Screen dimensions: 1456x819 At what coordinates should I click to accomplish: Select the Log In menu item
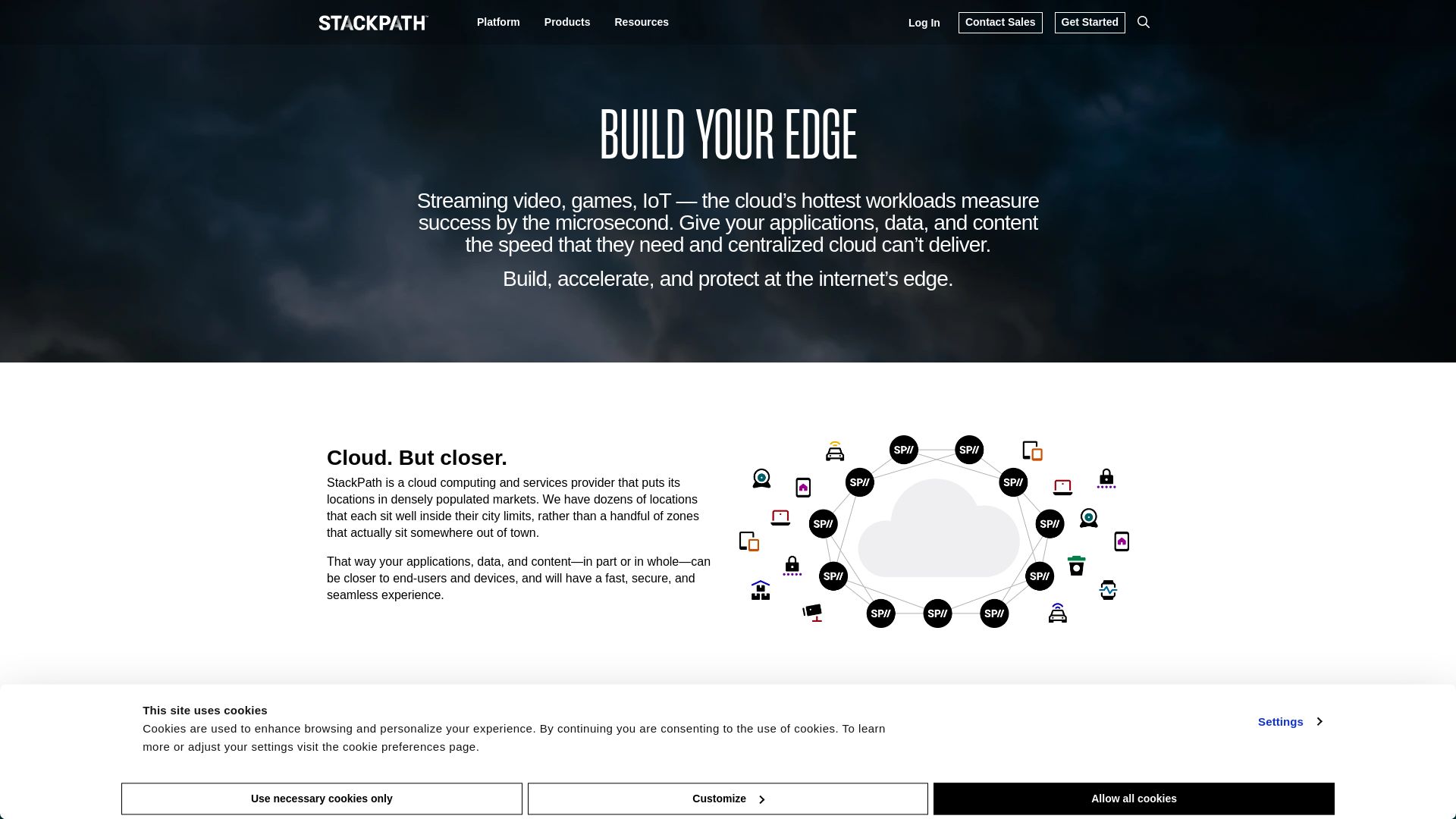coord(924,22)
